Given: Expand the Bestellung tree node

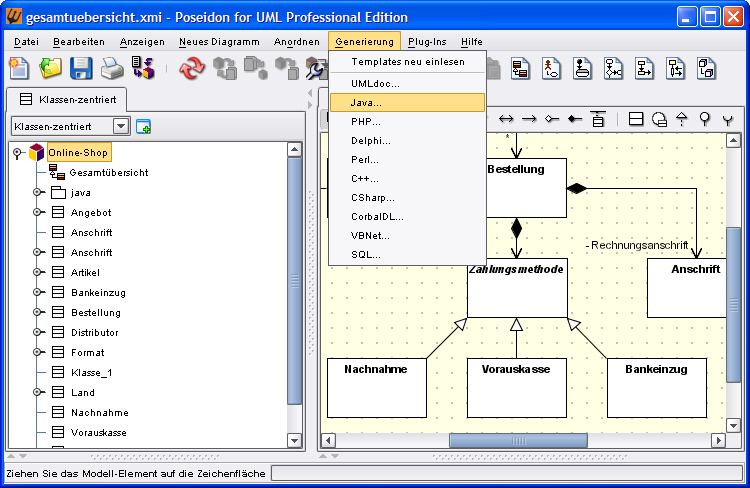Looking at the screenshot, I should pos(38,312).
